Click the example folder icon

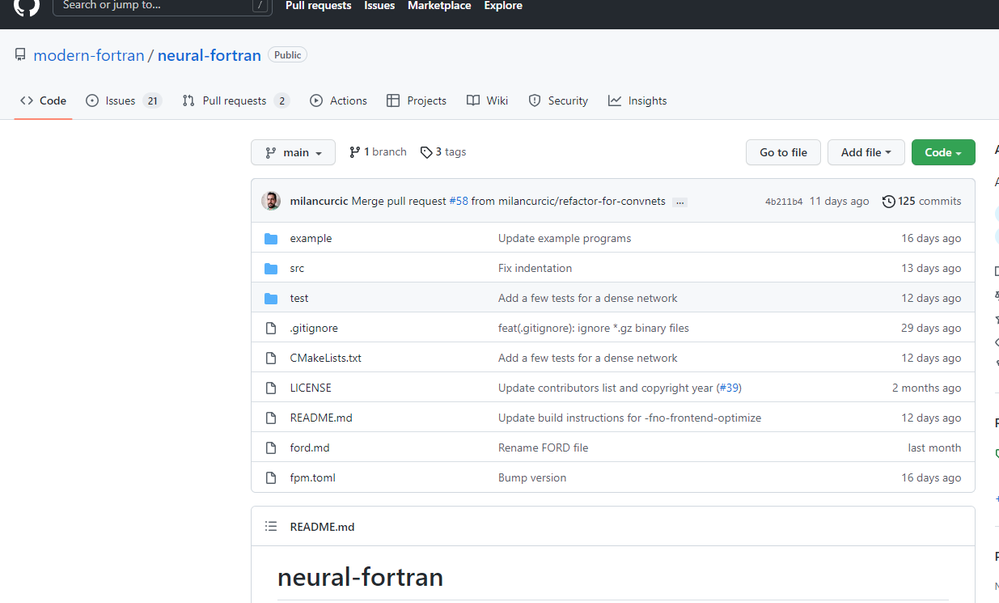pyautogui.click(x=271, y=238)
